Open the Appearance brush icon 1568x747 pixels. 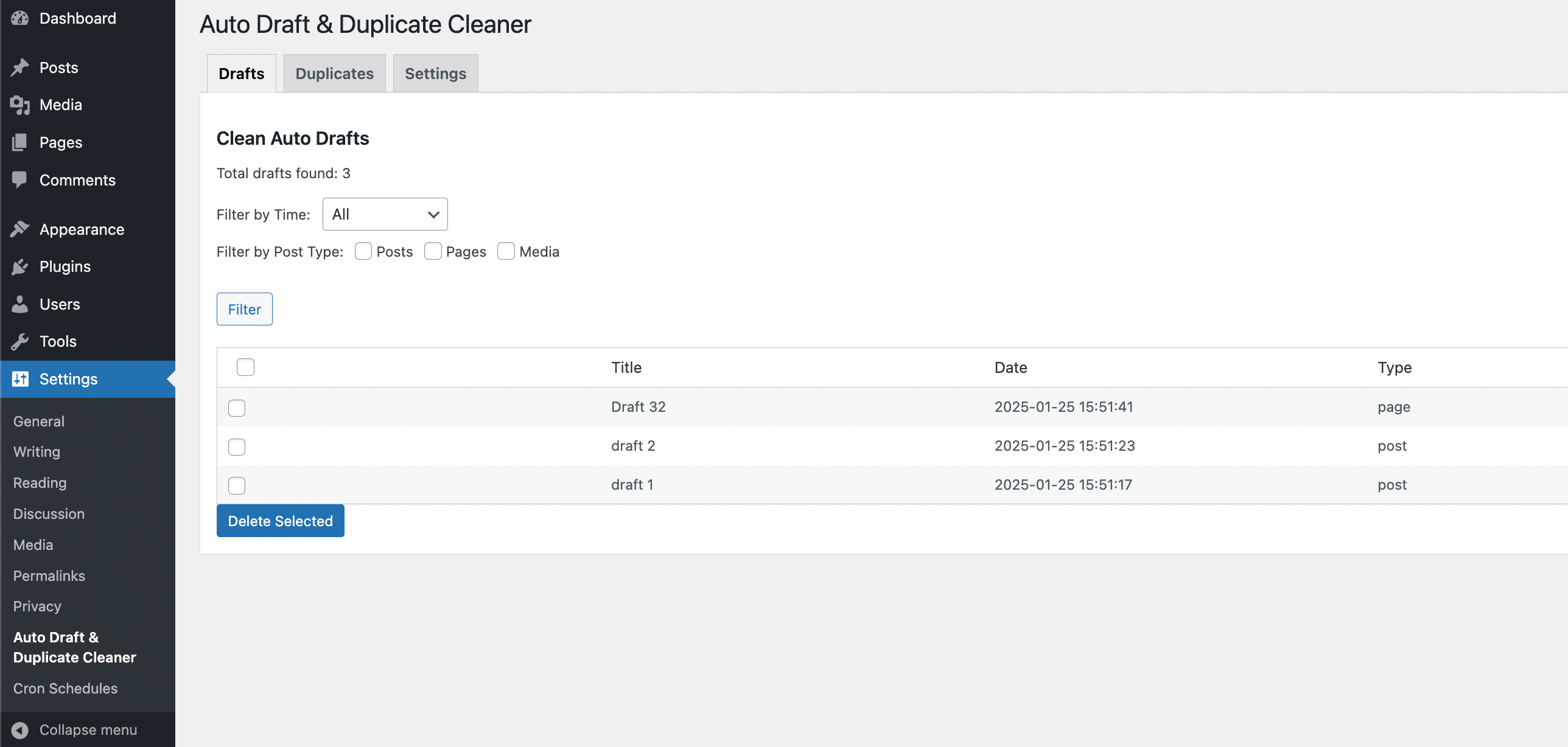point(20,229)
